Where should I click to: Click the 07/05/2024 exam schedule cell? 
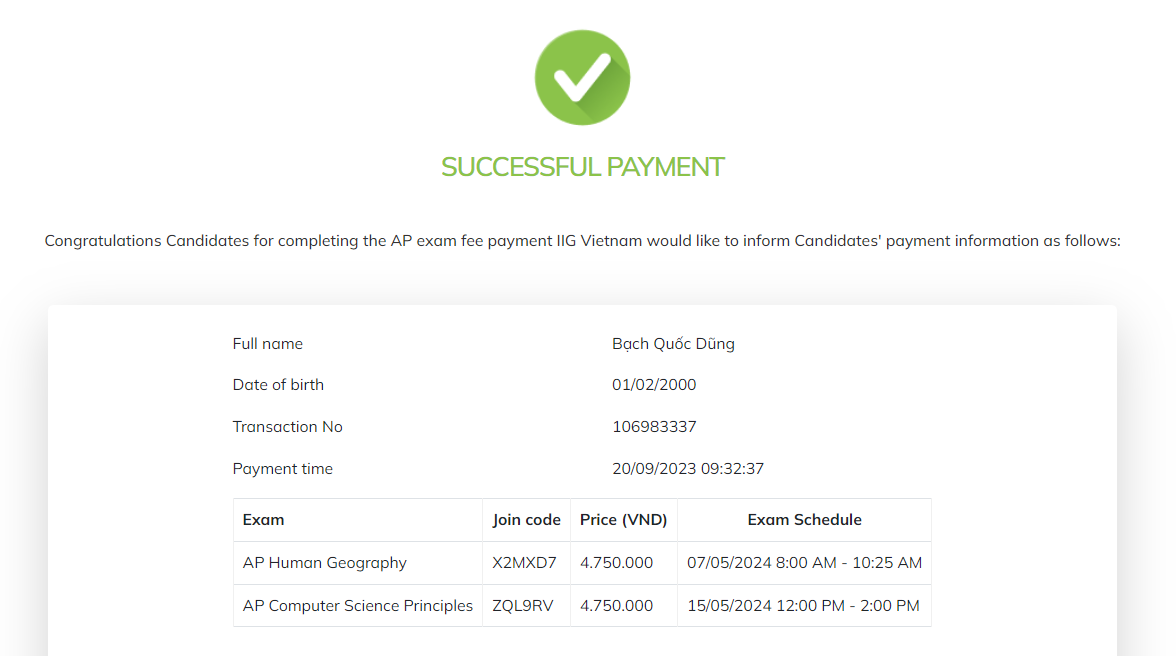(804, 563)
